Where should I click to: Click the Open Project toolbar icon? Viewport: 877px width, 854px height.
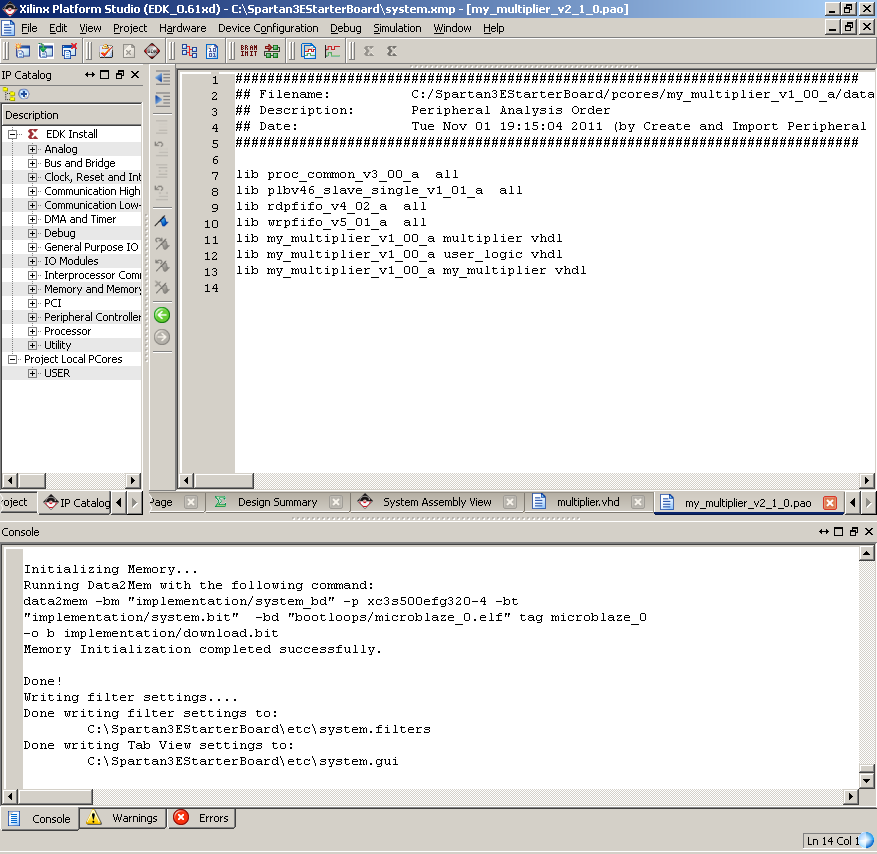[x=46, y=51]
